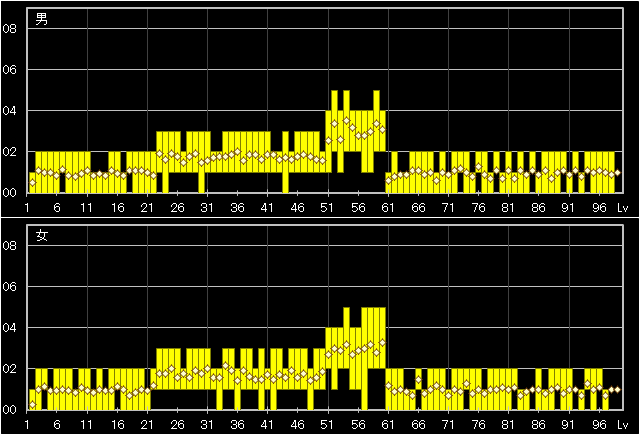The width and height of the screenshot is (640, 435).
Task: Click x-axis label 96 under 男 chart
Action: [599, 208]
